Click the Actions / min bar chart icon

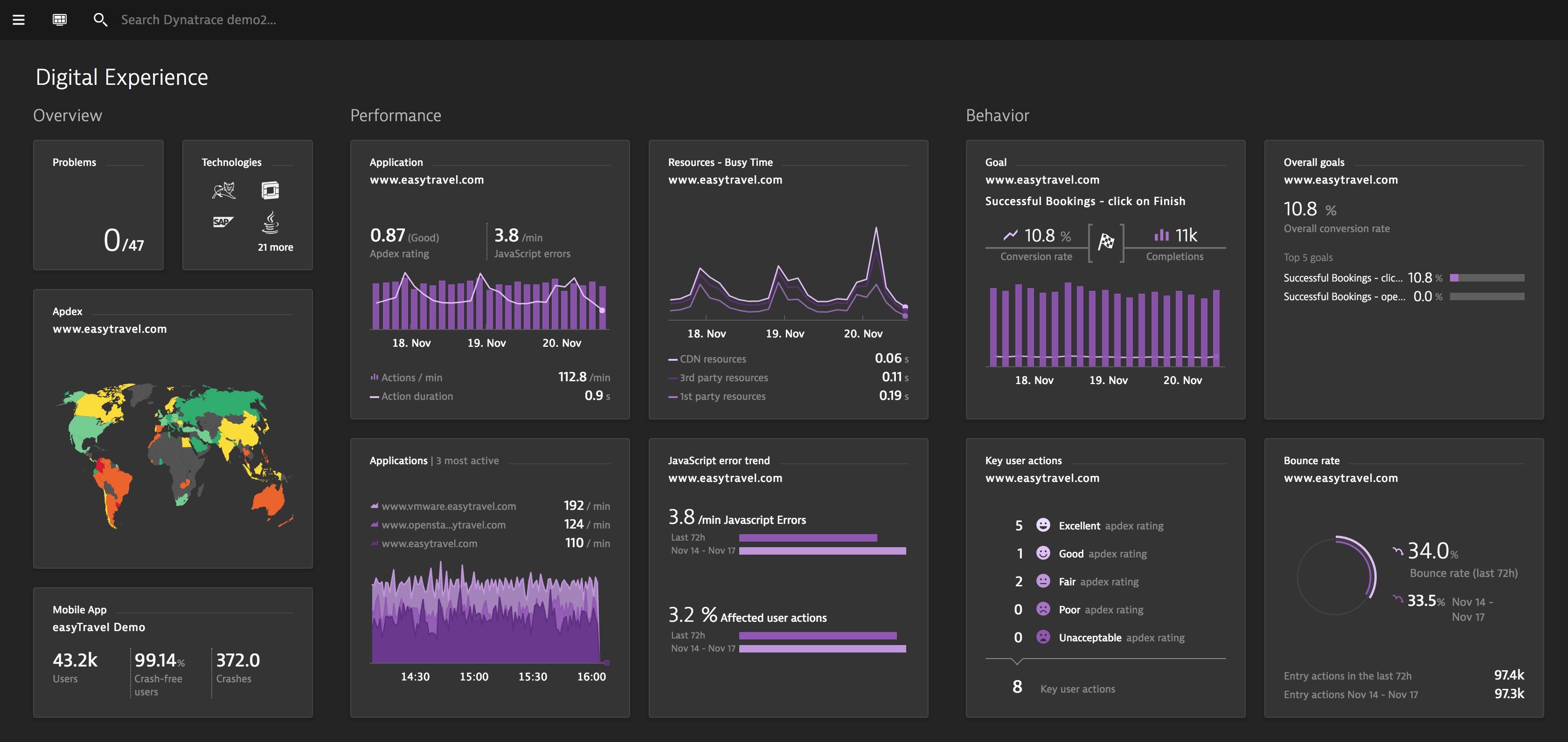click(x=375, y=377)
